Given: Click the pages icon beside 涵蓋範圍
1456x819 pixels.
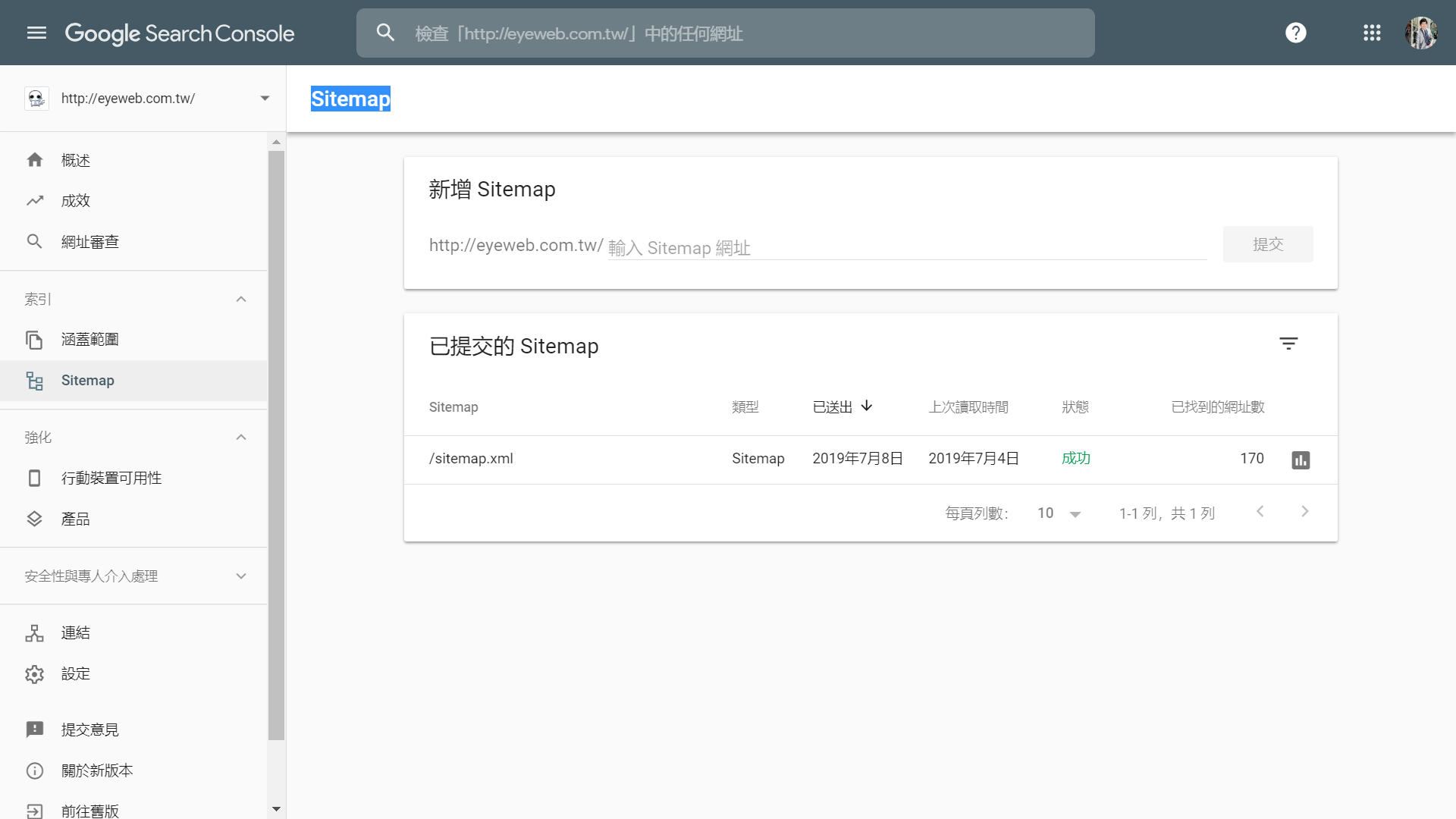Looking at the screenshot, I should (x=35, y=340).
